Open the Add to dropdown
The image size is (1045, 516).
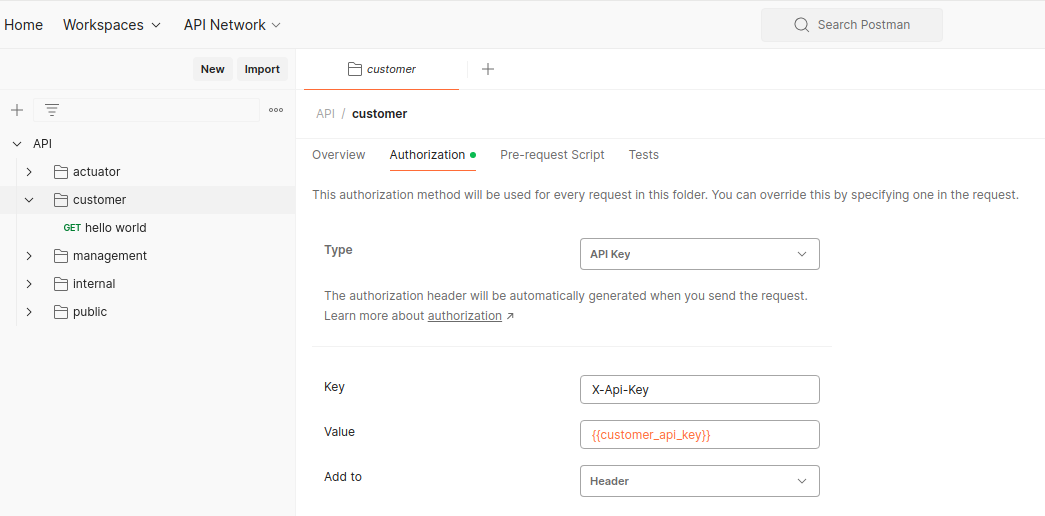pyautogui.click(x=699, y=481)
